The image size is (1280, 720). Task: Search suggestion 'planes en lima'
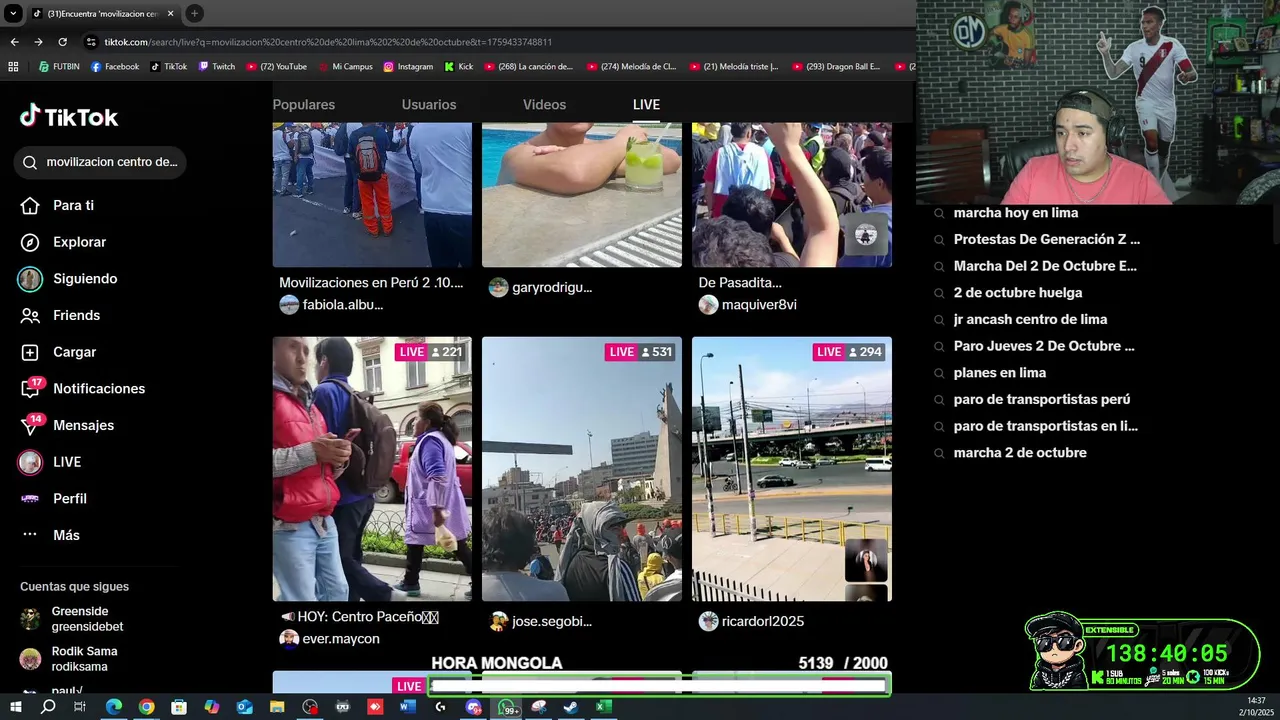tap(1000, 373)
